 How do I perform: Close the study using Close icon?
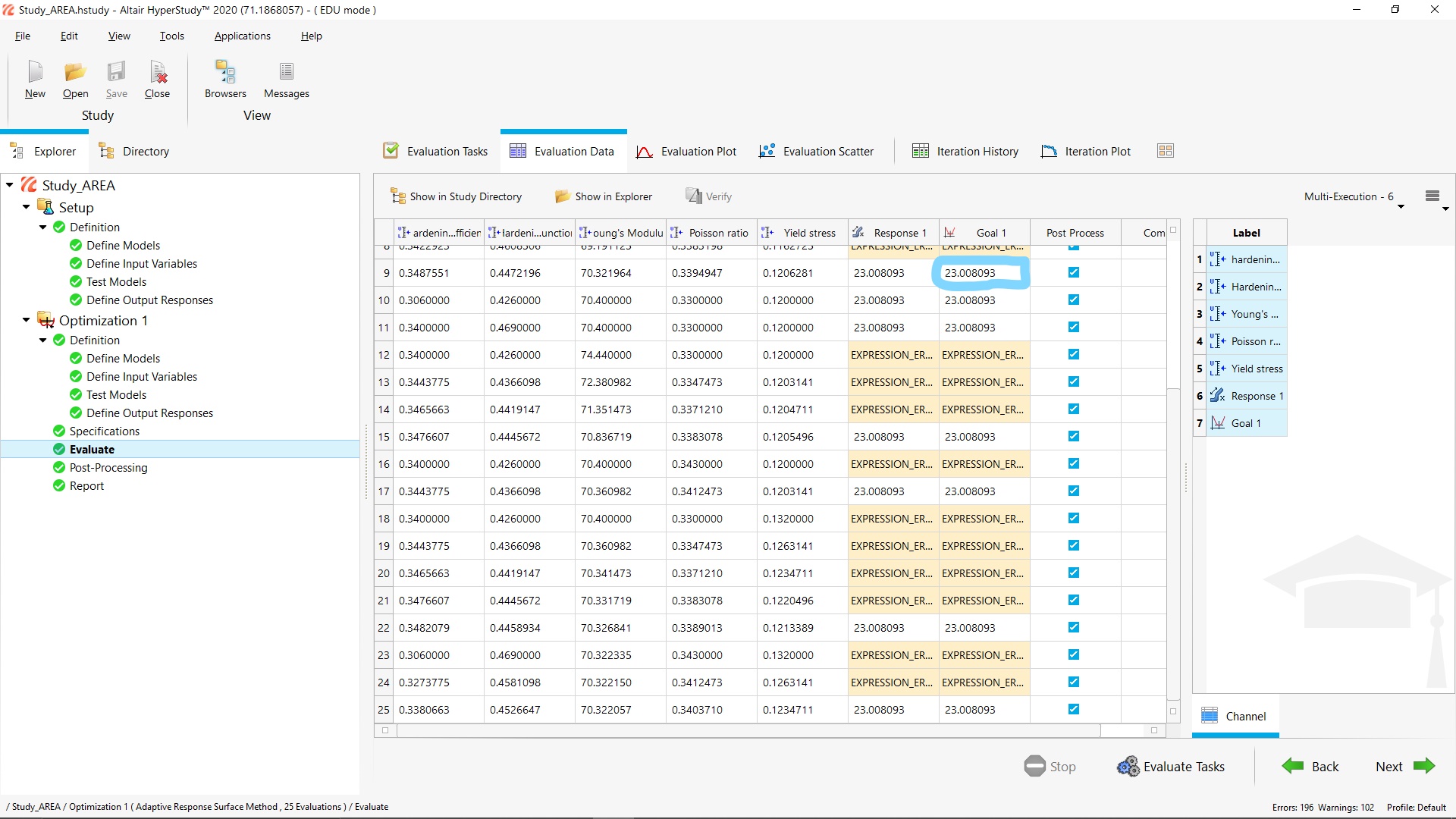157,72
